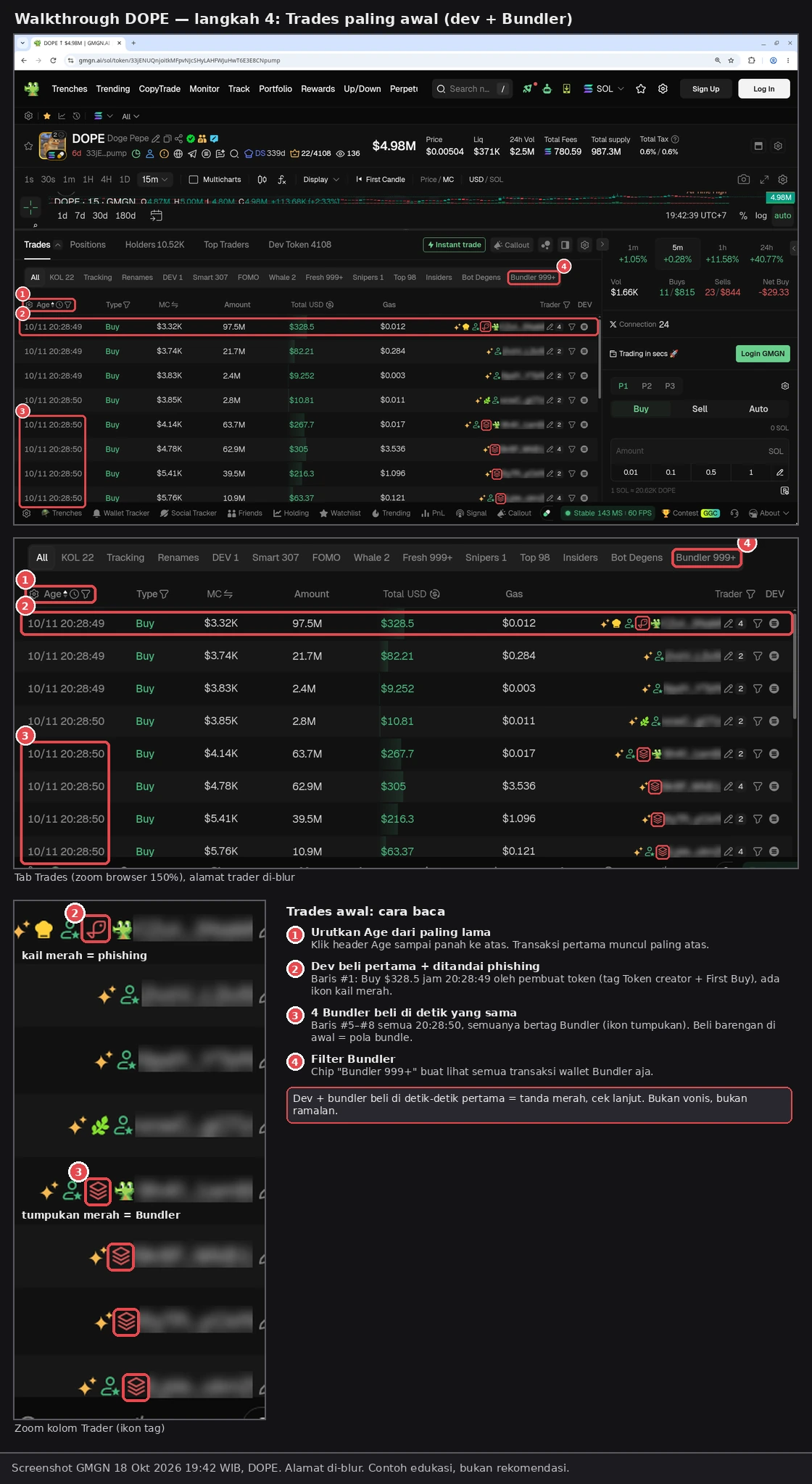
Task: Expand the chart to fullscreen
Action: 764,179
